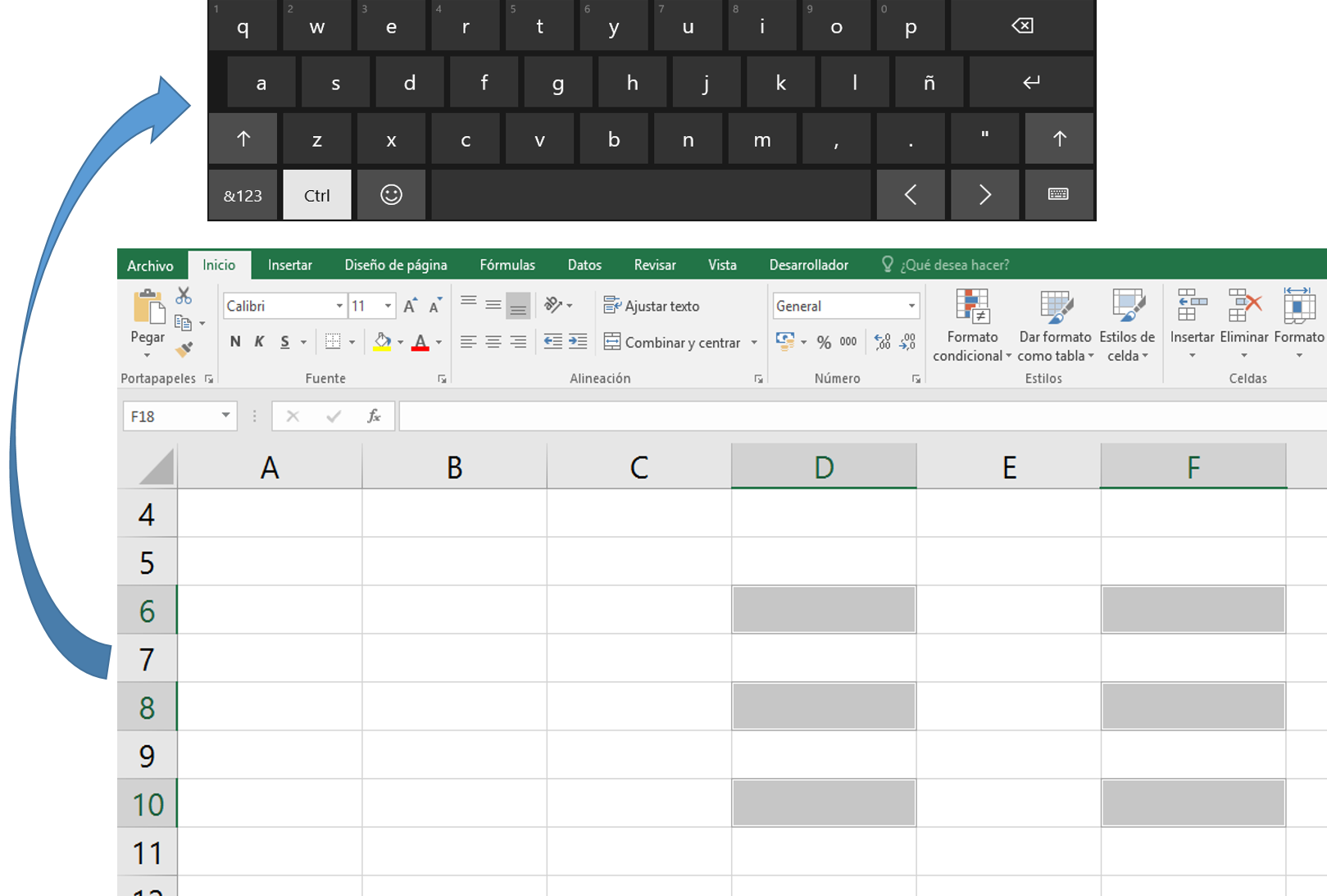Screen dimensions: 1327x896
Task: Switch to Revisar tab
Action: pos(655,266)
